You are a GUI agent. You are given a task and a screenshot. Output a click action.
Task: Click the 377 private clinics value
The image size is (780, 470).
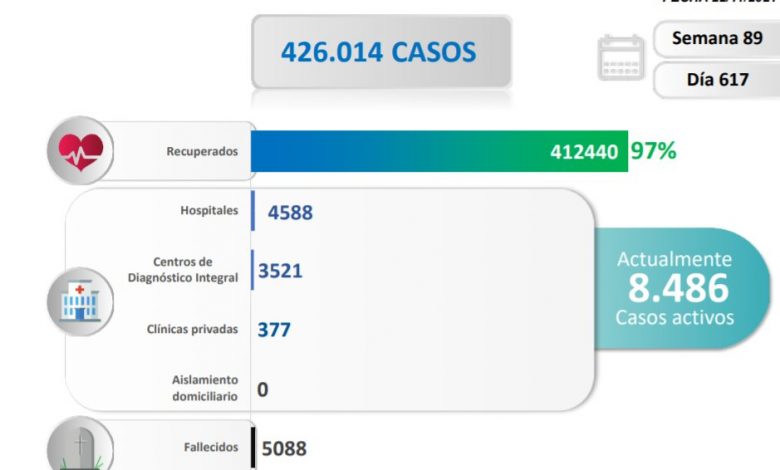274,329
